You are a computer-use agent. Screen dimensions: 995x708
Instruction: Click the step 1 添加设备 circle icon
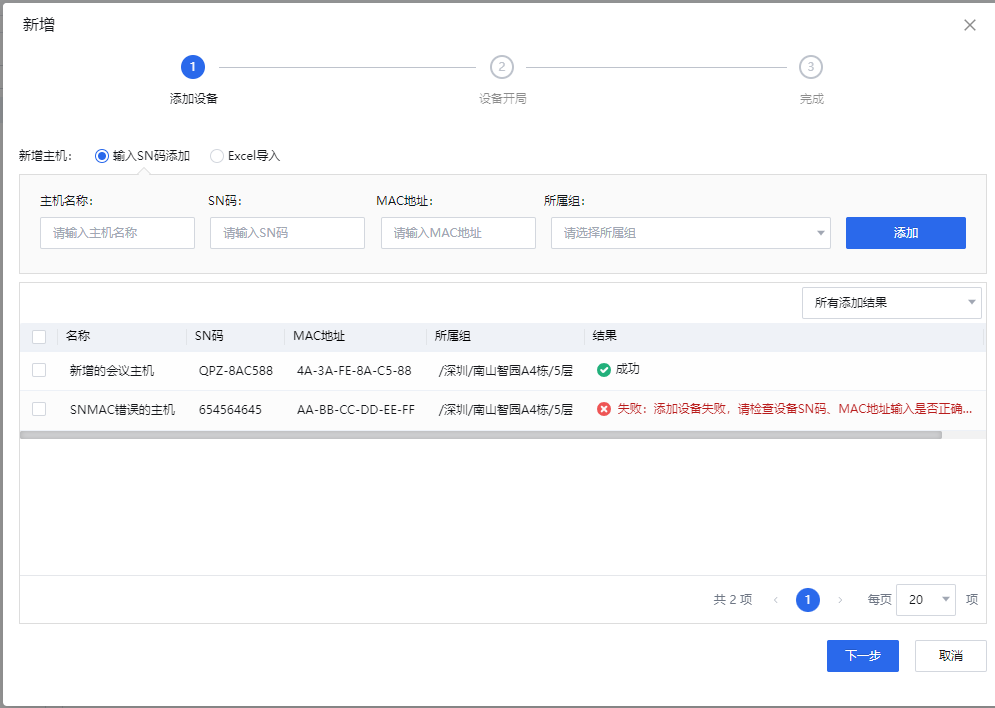(x=193, y=67)
